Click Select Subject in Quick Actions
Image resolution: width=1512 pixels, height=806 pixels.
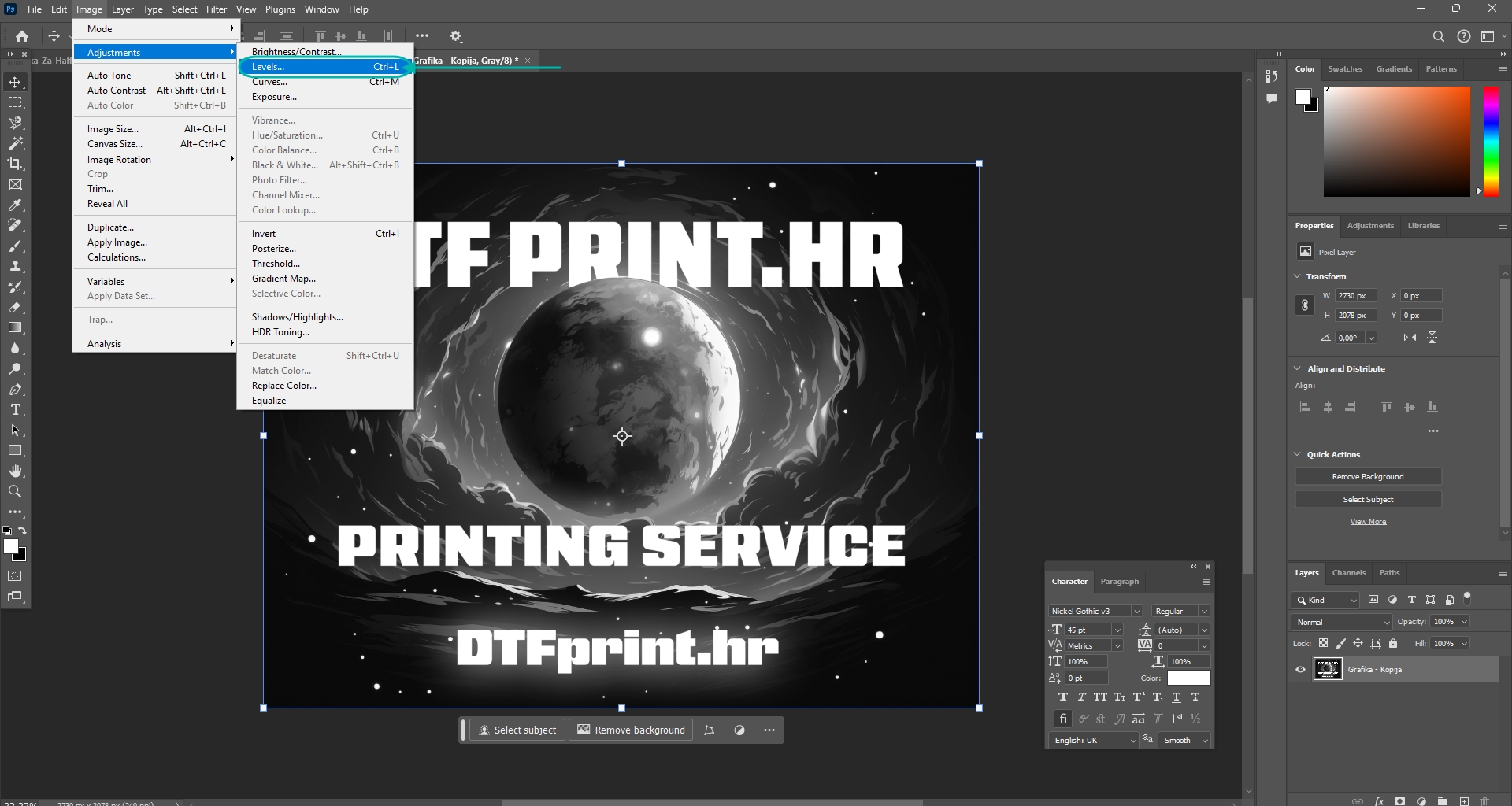point(1368,499)
